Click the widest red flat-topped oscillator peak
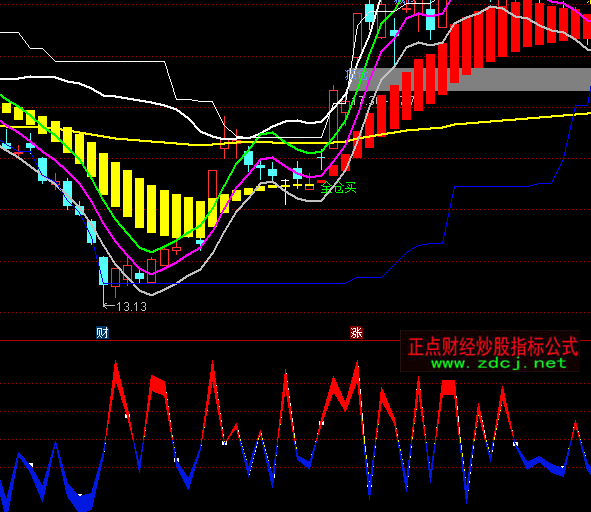Viewport: 591px width, 512px height. pos(448,387)
